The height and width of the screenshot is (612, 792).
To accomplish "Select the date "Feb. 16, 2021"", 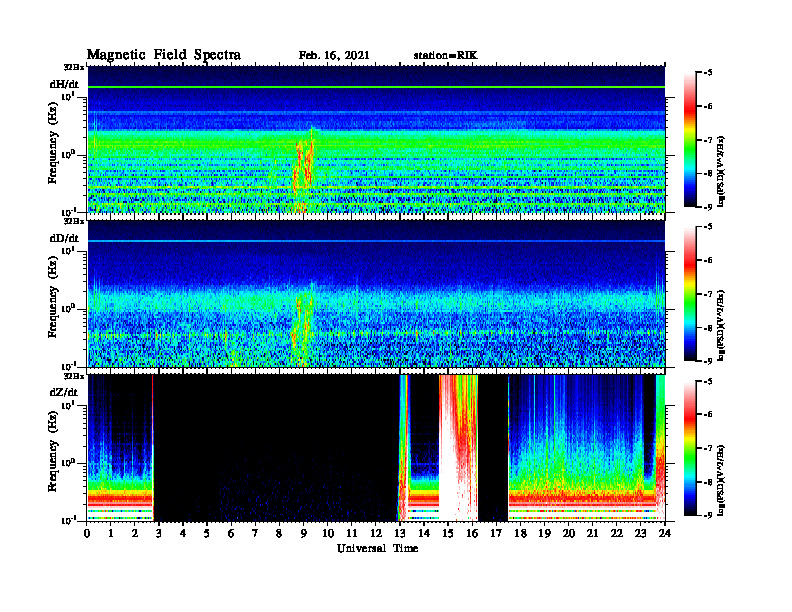I will (334, 56).
